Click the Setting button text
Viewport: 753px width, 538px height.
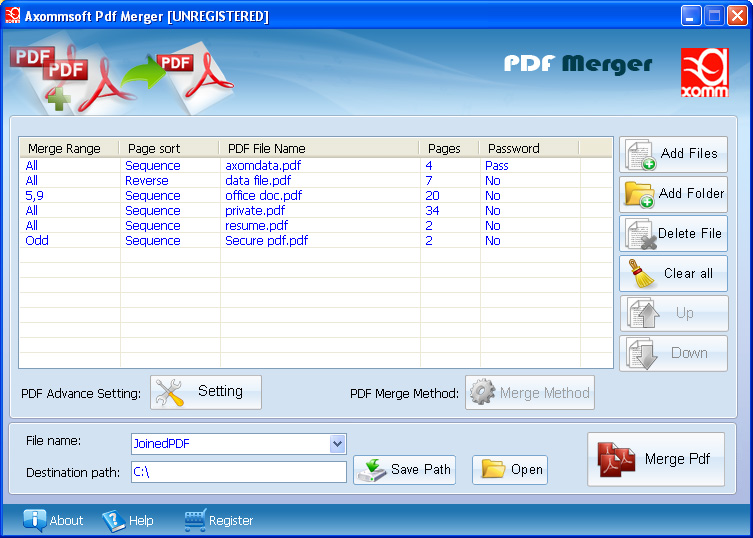[220, 391]
